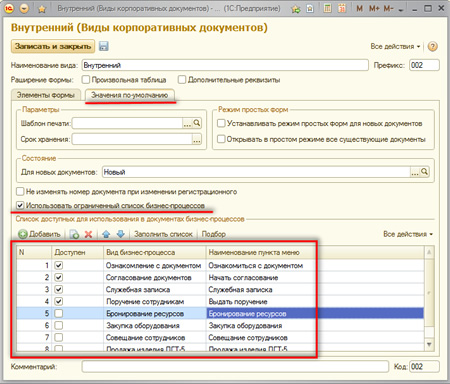Image resolution: width=450 pixels, height=384 pixels.
Task: Click the Записать и закрыть button
Action: [53, 46]
